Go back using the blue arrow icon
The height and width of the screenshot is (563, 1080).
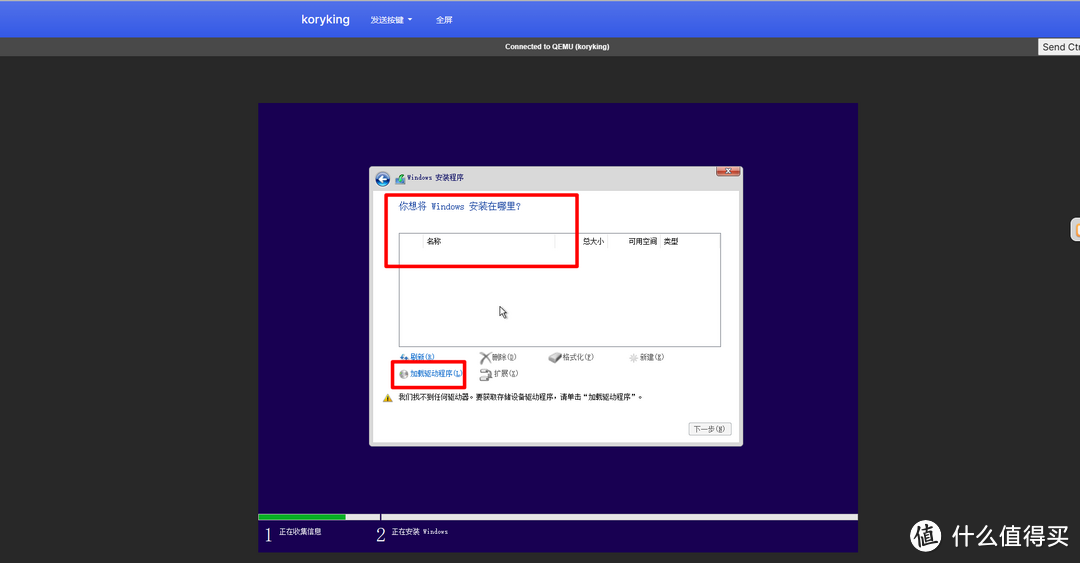(x=382, y=179)
